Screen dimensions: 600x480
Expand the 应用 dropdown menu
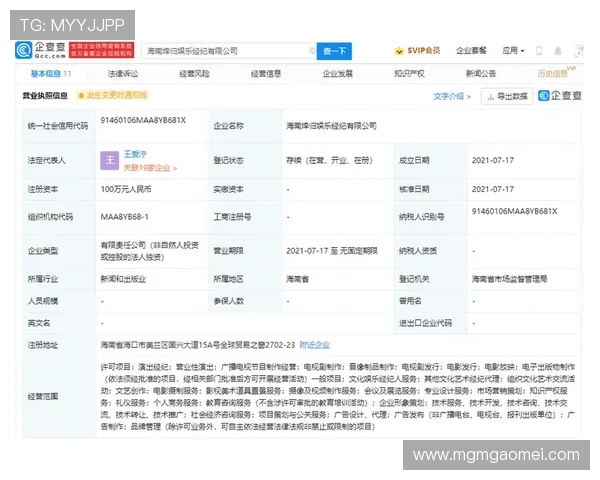coord(513,51)
